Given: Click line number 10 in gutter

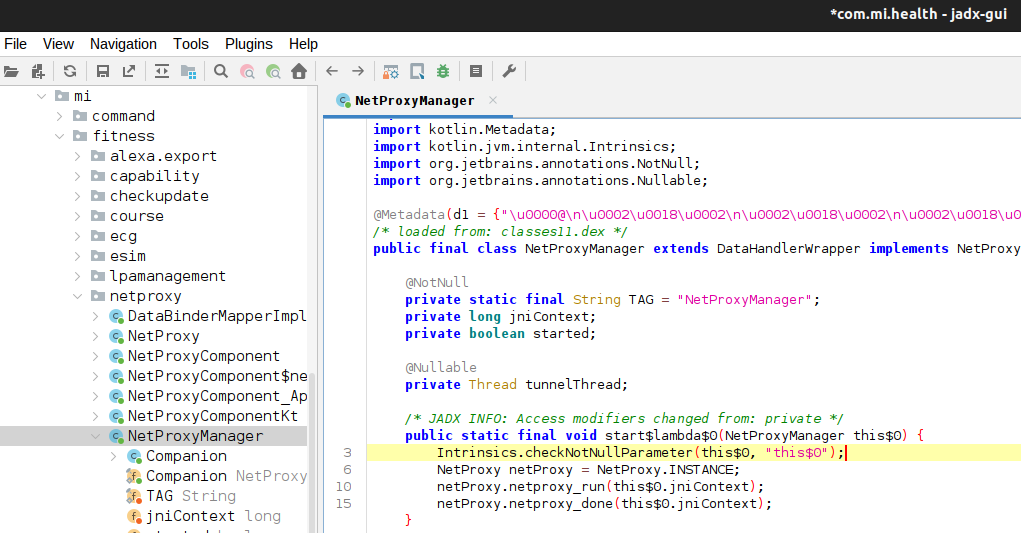Looking at the screenshot, I should (343, 487).
